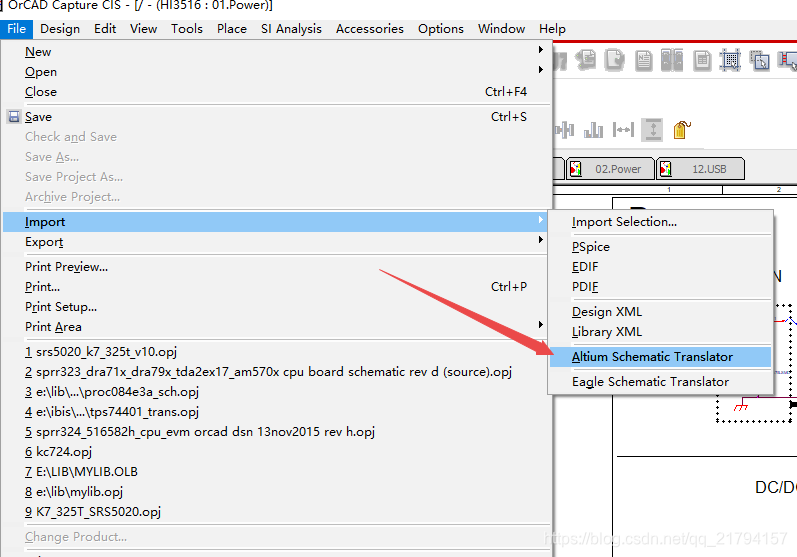Expand the Open submenu arrow
Image resolution: width=797 pixels, height=557 pixels.
coord(540,69)
